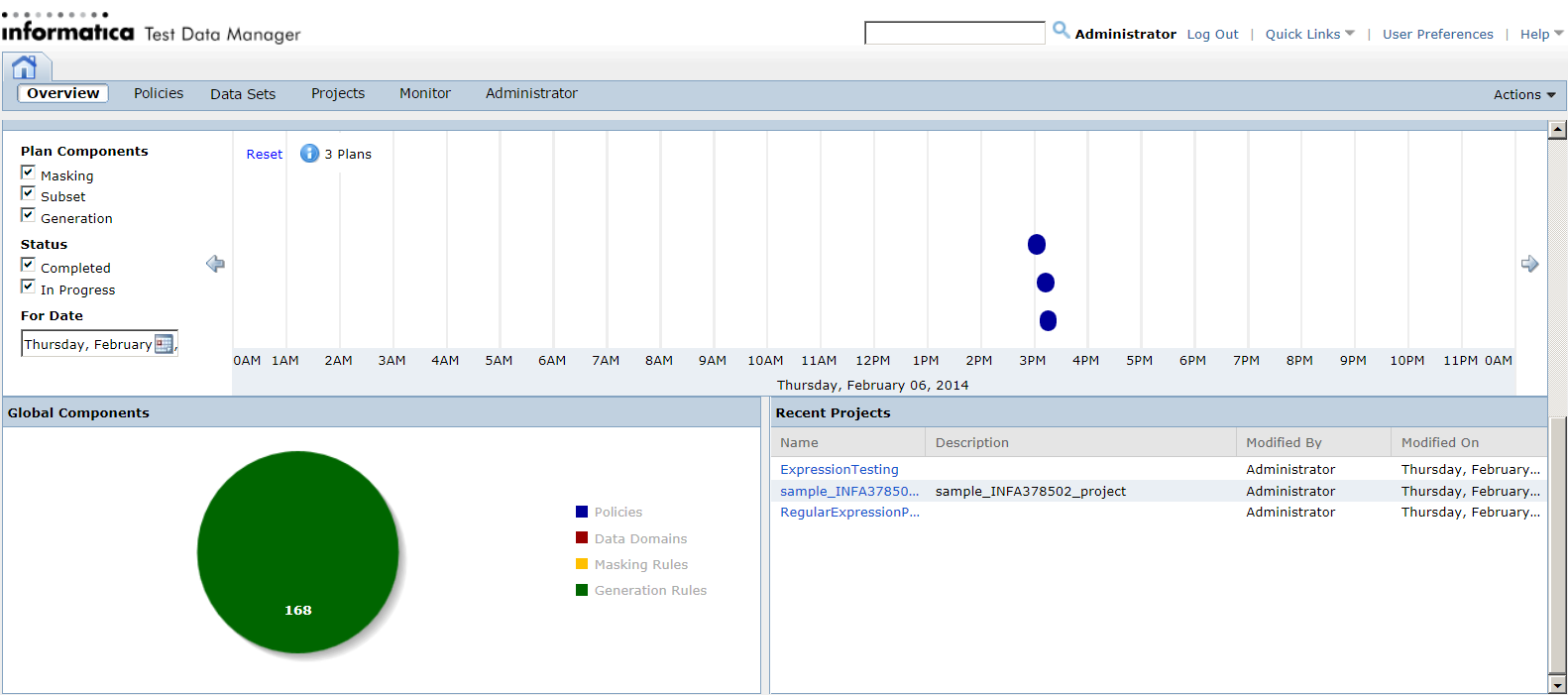Click the green pie chart showing 168
Image resolution: width=1568 pixels, height=695 pixels.
point(298,552)
